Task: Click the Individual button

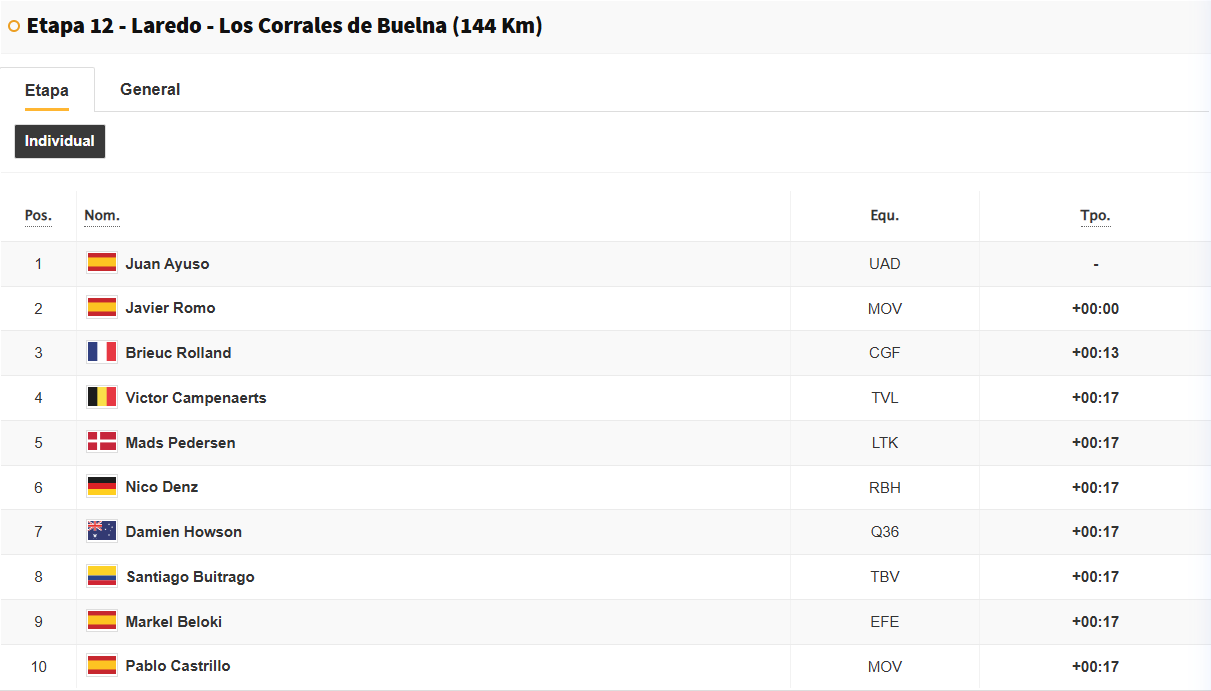Action: coord(60,141)
